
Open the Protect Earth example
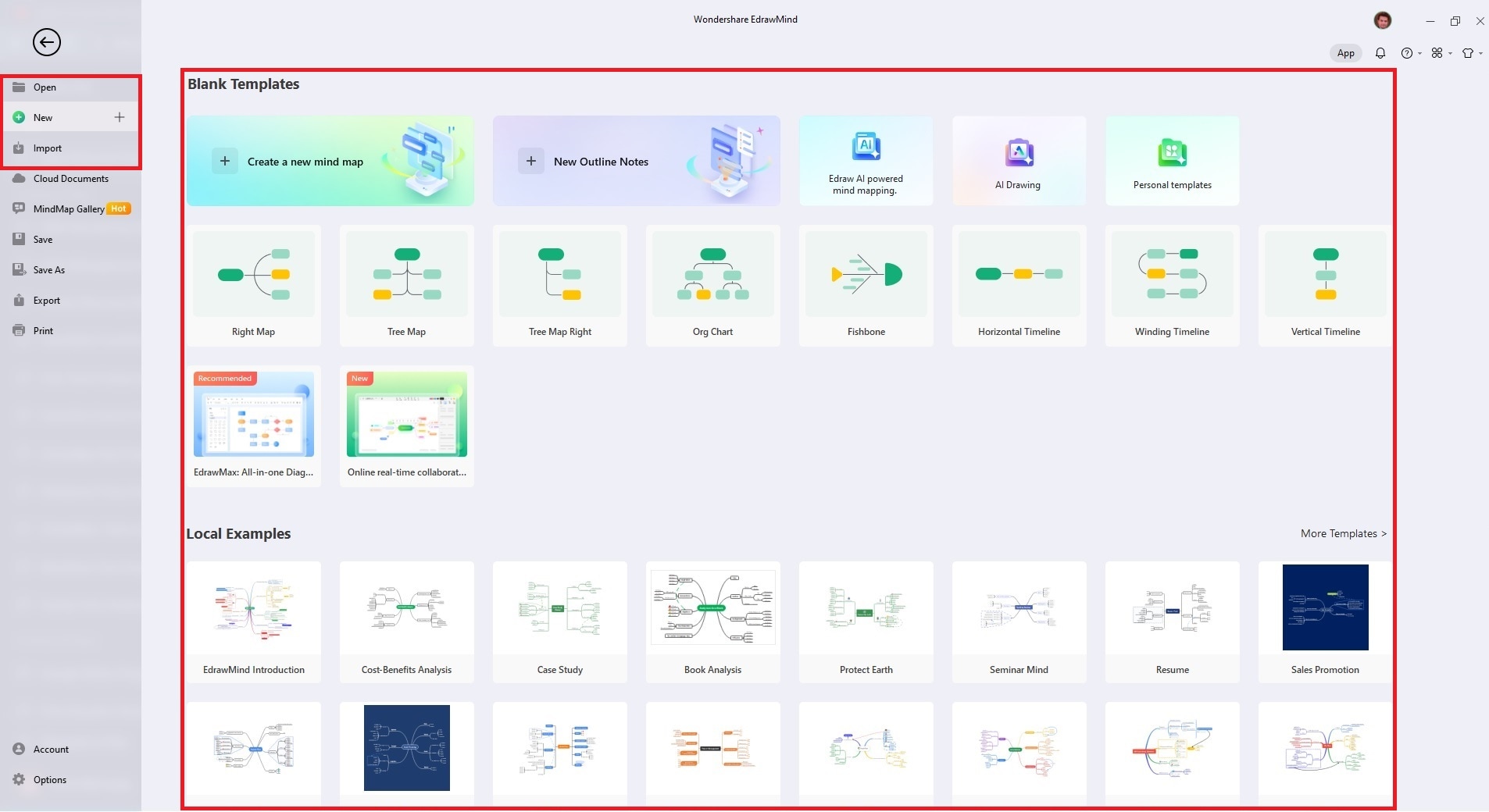866,622
